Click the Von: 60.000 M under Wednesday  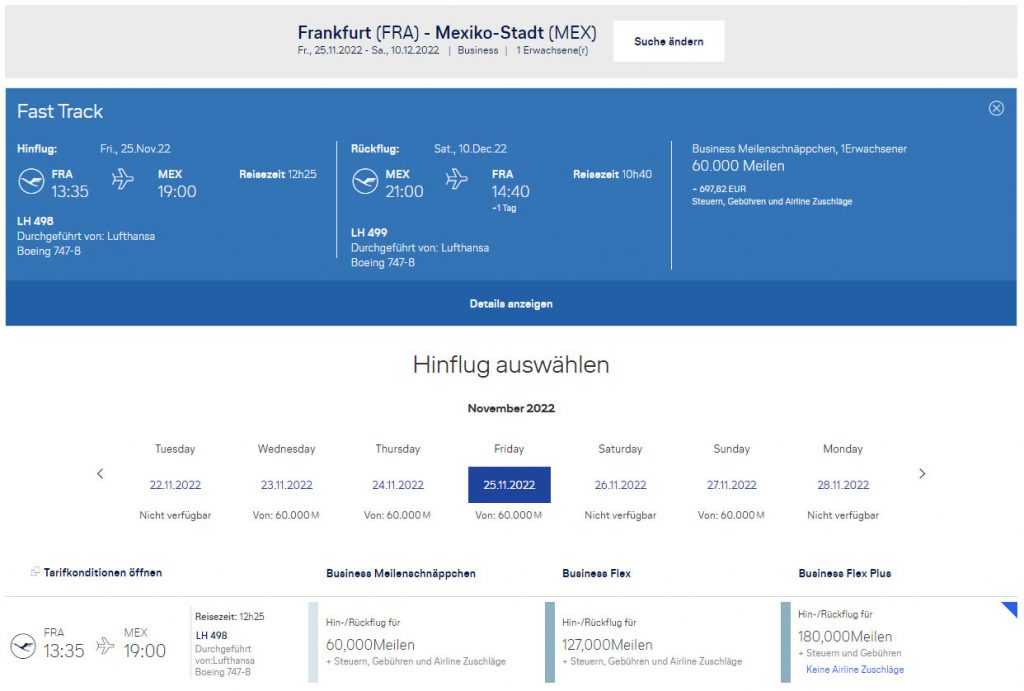click(286, 515)
